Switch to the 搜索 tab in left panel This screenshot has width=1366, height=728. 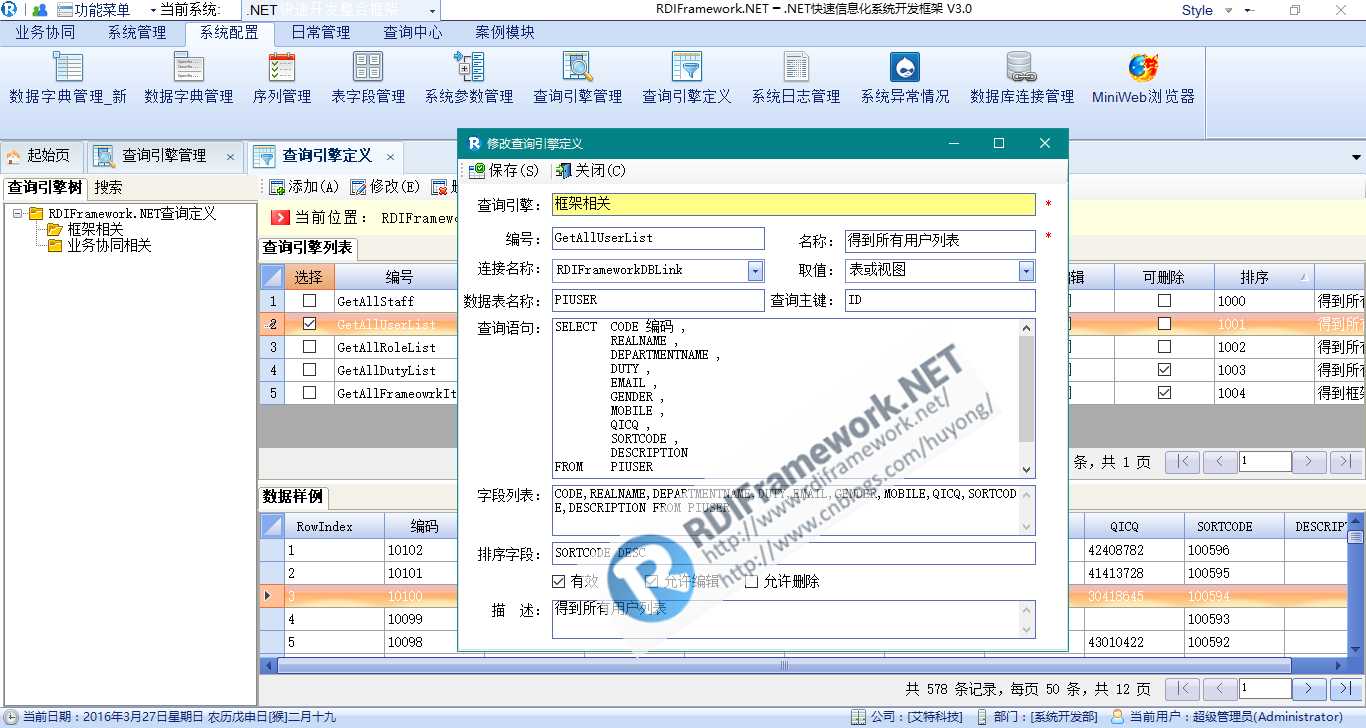point(108,187)
